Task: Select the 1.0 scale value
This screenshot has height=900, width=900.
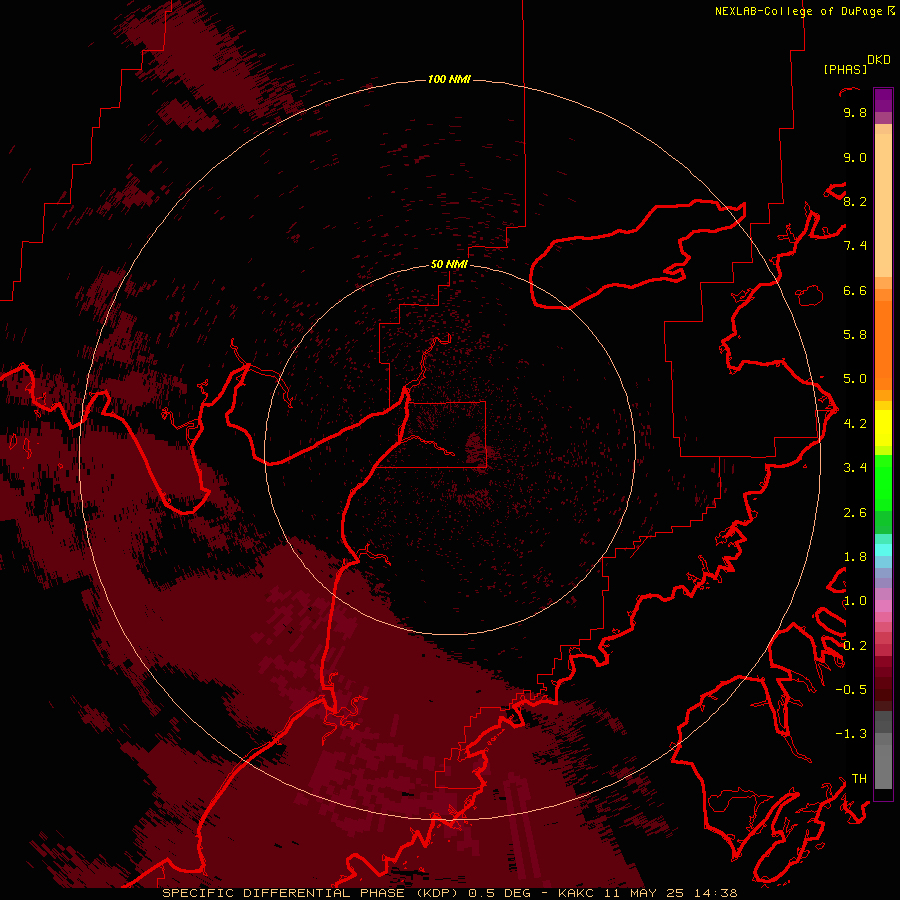Action: pos(855,601)
